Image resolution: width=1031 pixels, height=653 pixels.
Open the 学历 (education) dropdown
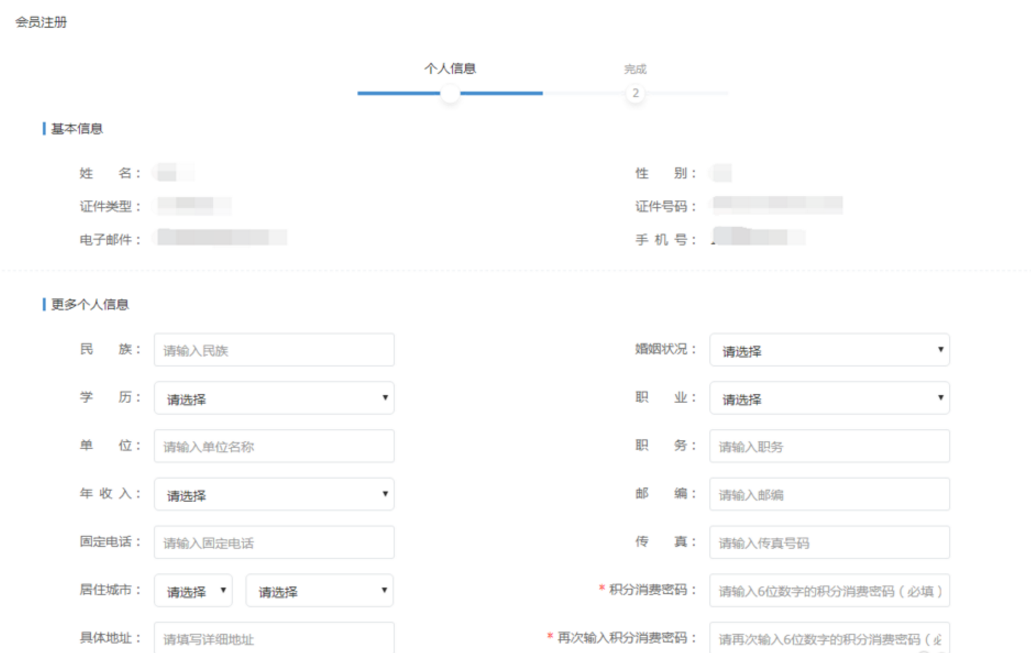coord(273,398)
